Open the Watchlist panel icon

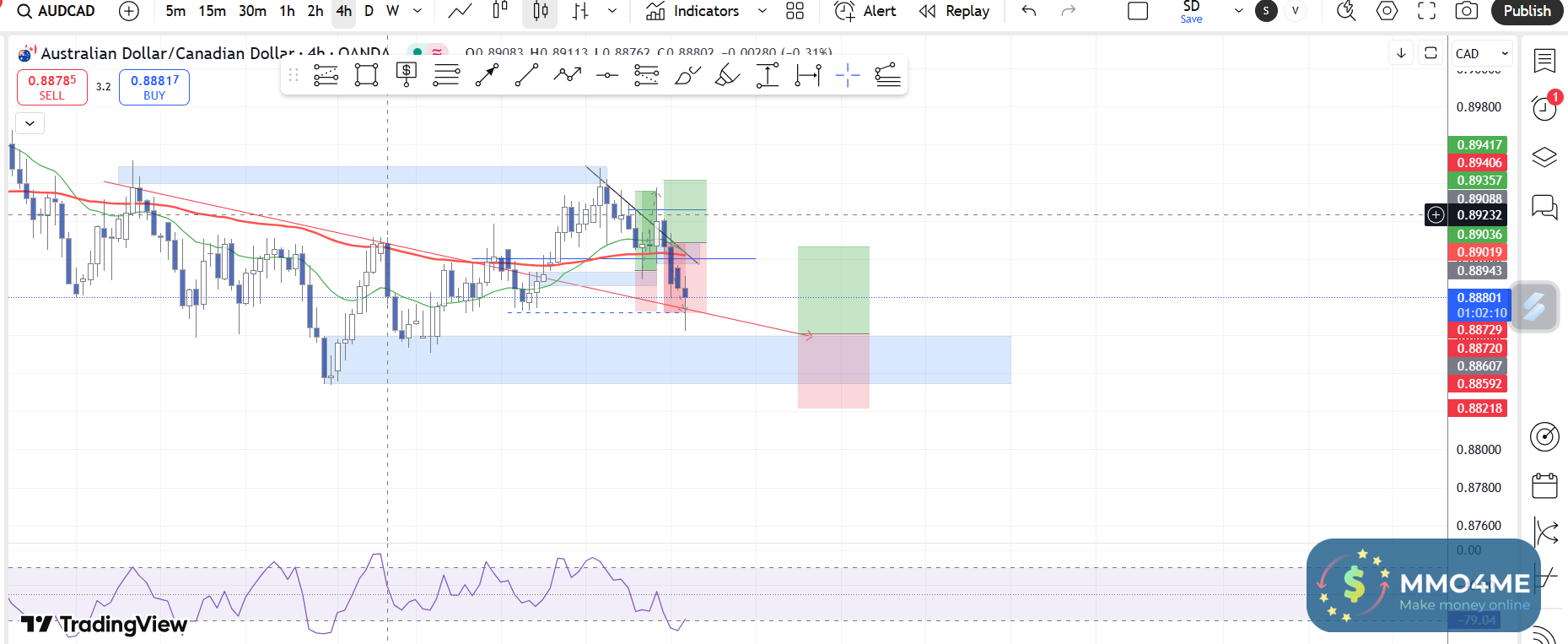pyautogui.click(x=1544, y=61)
